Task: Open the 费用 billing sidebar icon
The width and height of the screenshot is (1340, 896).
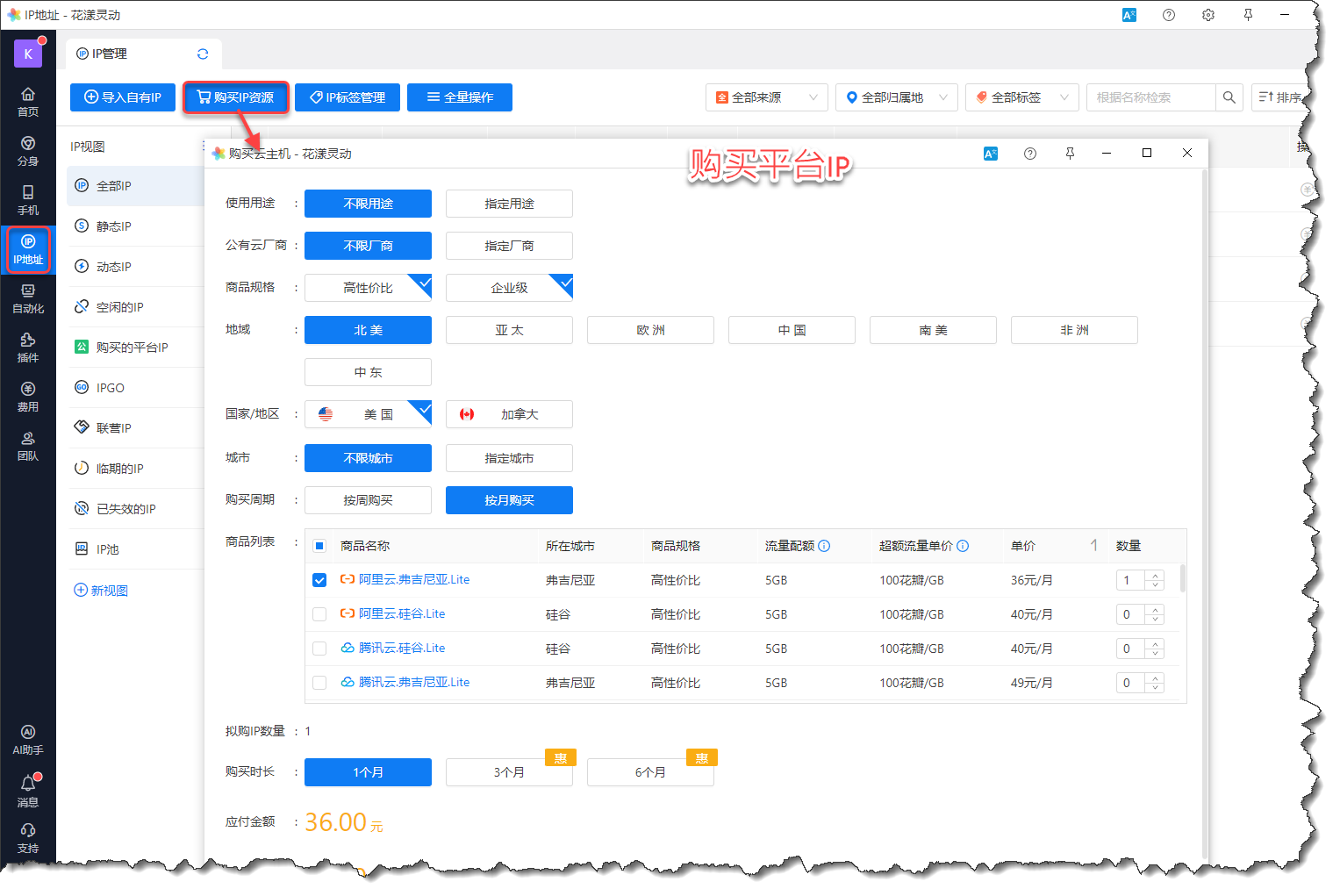Action: 28,397
